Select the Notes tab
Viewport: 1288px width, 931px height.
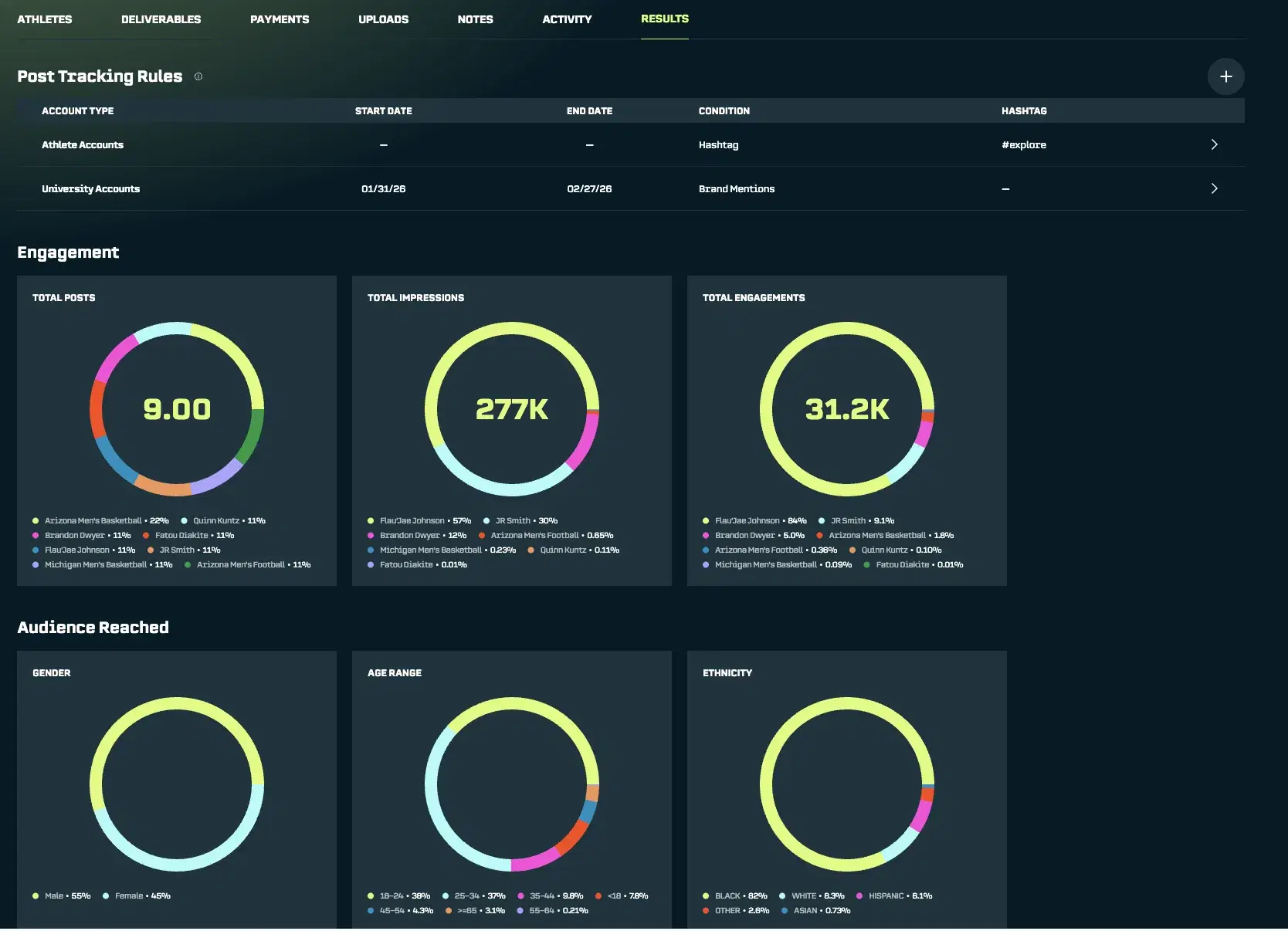pyautogui.click(x=475, y=19)
